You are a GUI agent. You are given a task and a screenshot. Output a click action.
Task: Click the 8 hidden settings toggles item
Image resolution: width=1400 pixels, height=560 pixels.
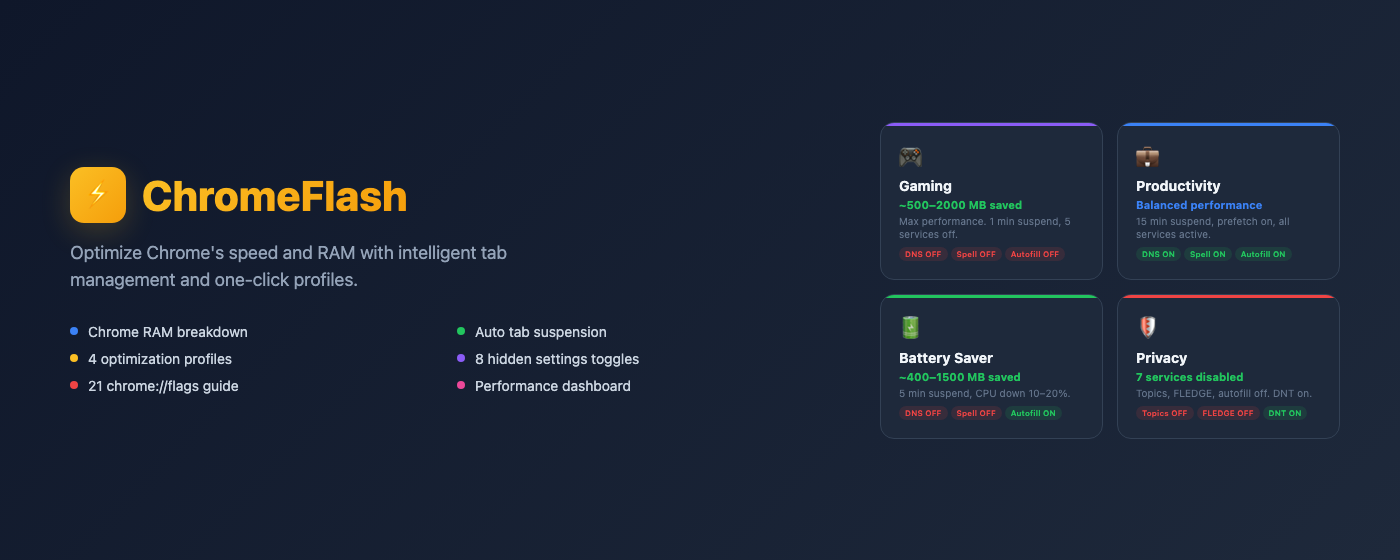point(557,359)
